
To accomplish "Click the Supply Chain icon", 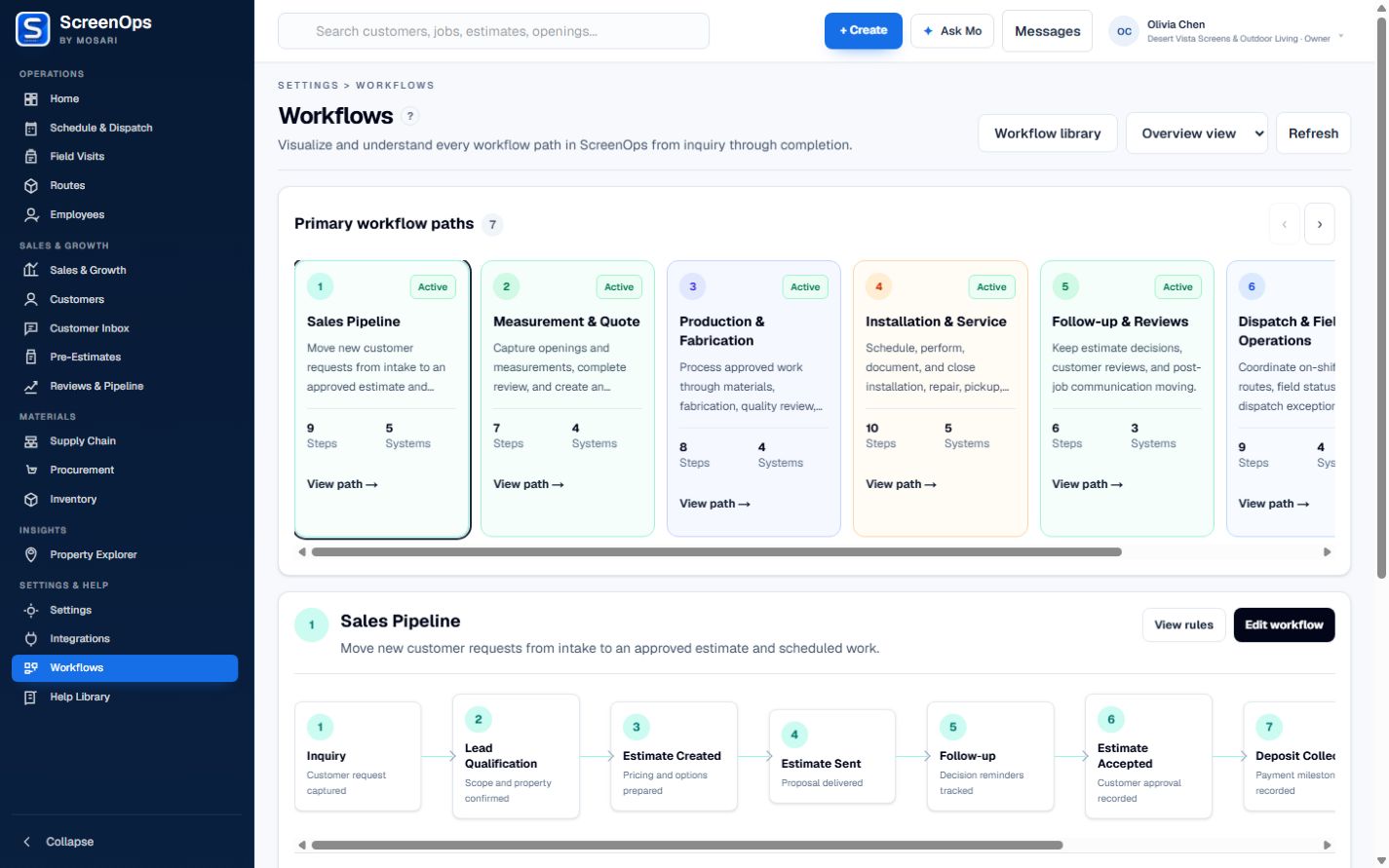I will click(31, 441).
